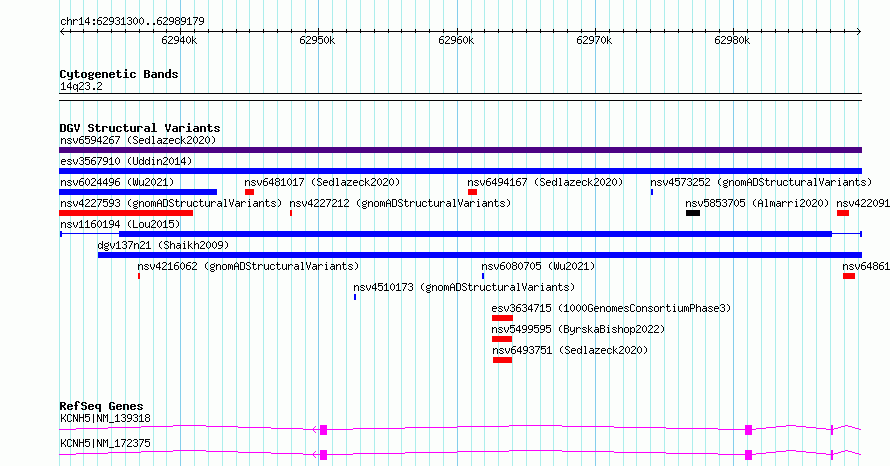
Task: Open variant esv3567910 (Uddin2014) label
Action: coord(126,161)
